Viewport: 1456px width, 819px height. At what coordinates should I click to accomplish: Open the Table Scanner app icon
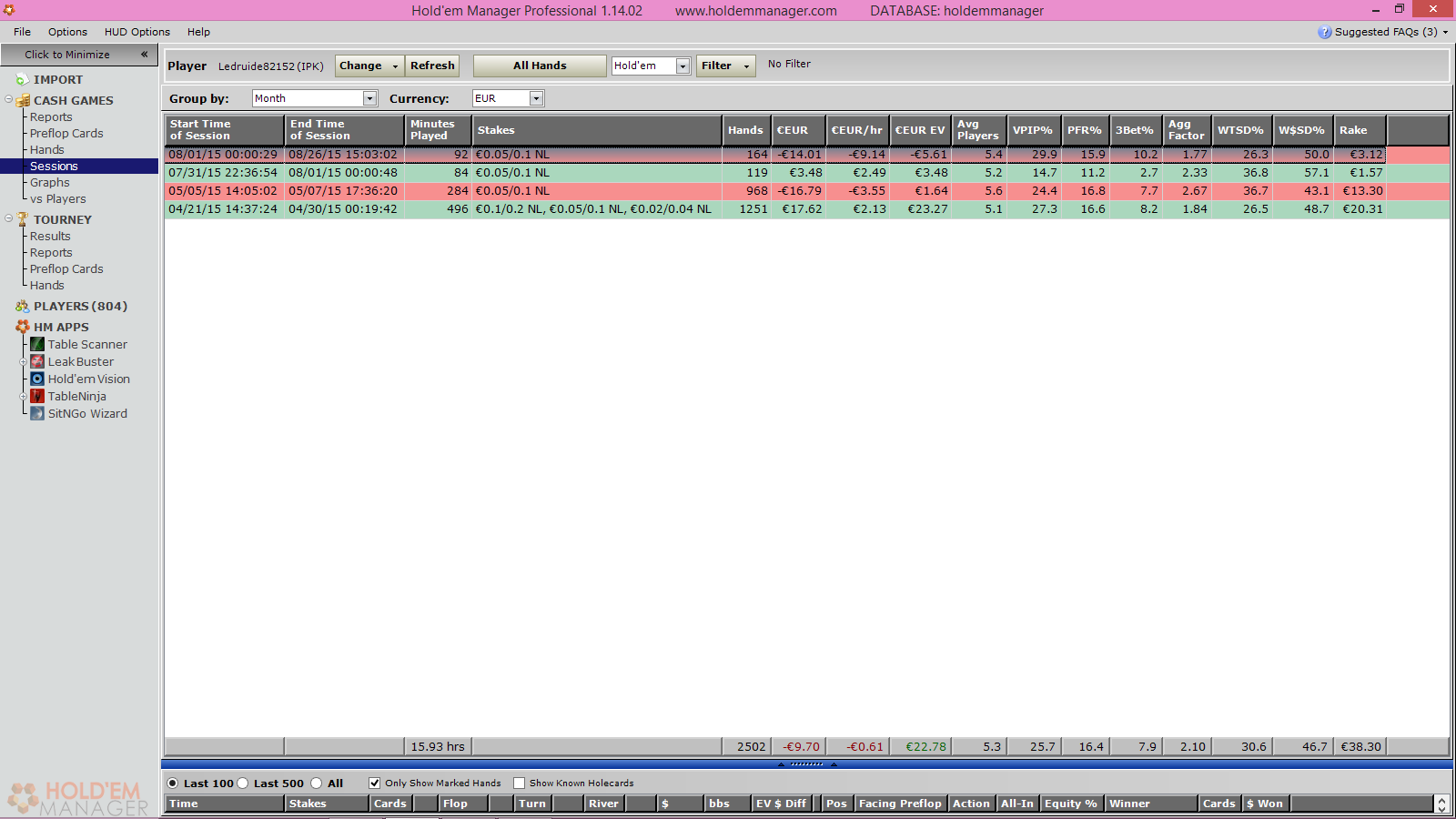coord(37,344)
